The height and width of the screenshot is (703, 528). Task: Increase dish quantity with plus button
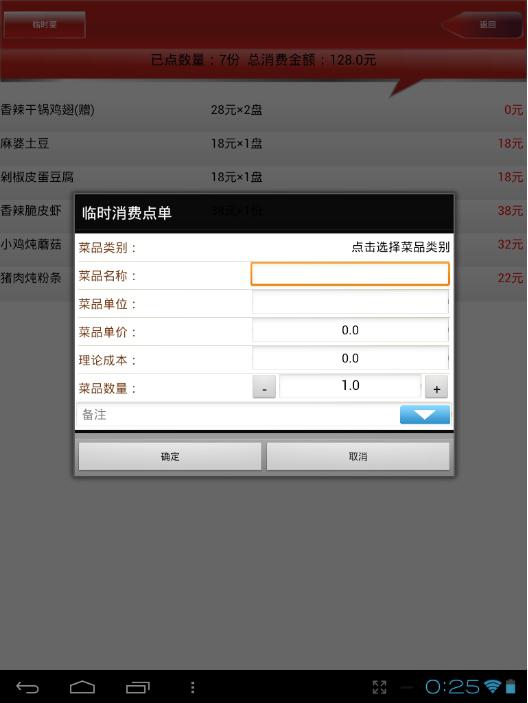(x=436, y=386)
